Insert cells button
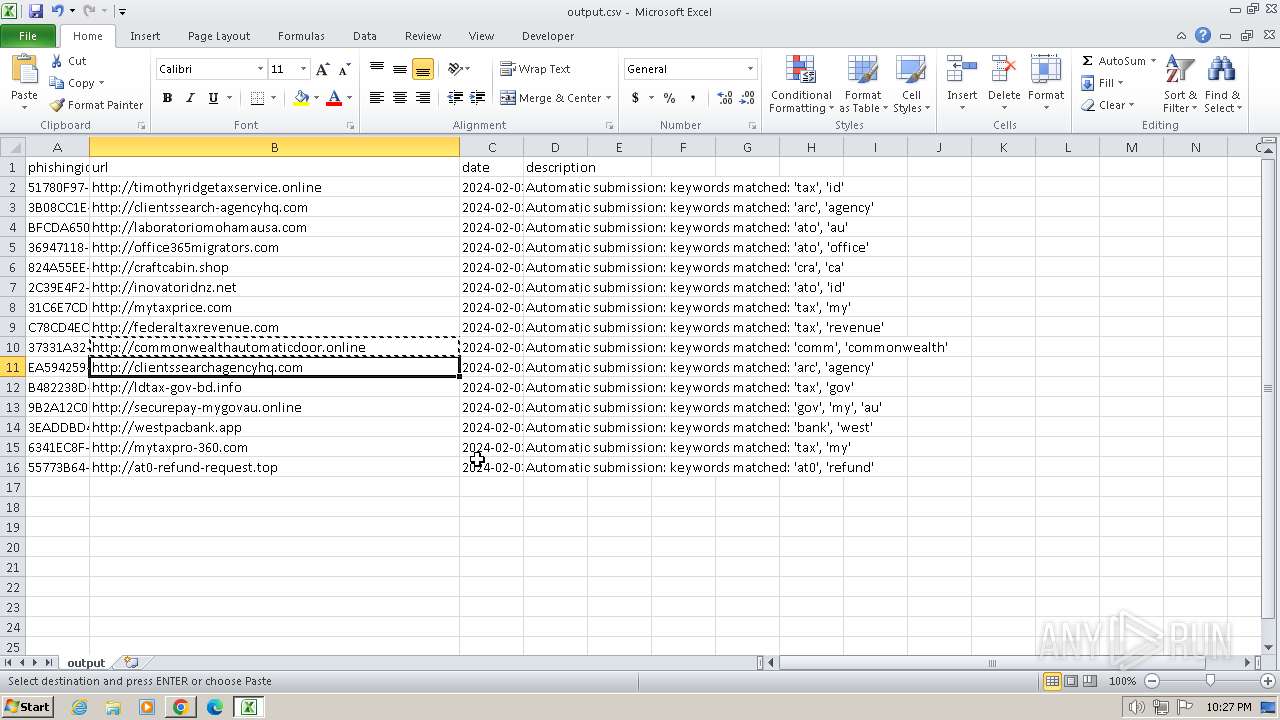 [962, 84]
